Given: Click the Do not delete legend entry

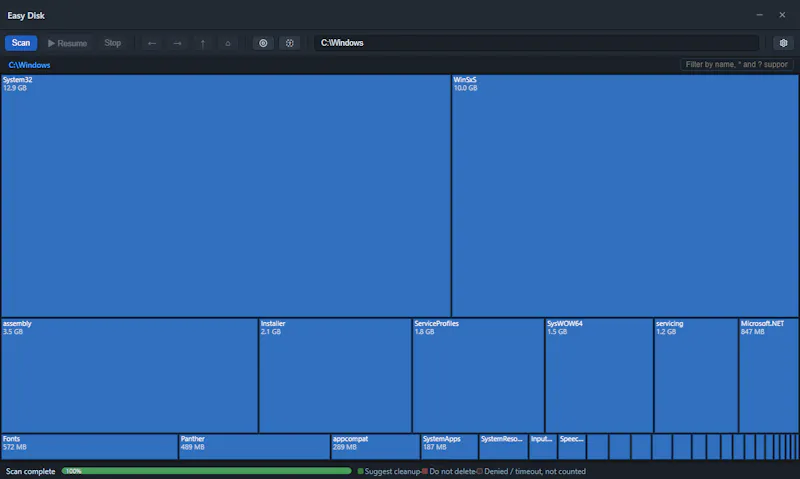Looking at the screenshot, I should click(448, 471).
